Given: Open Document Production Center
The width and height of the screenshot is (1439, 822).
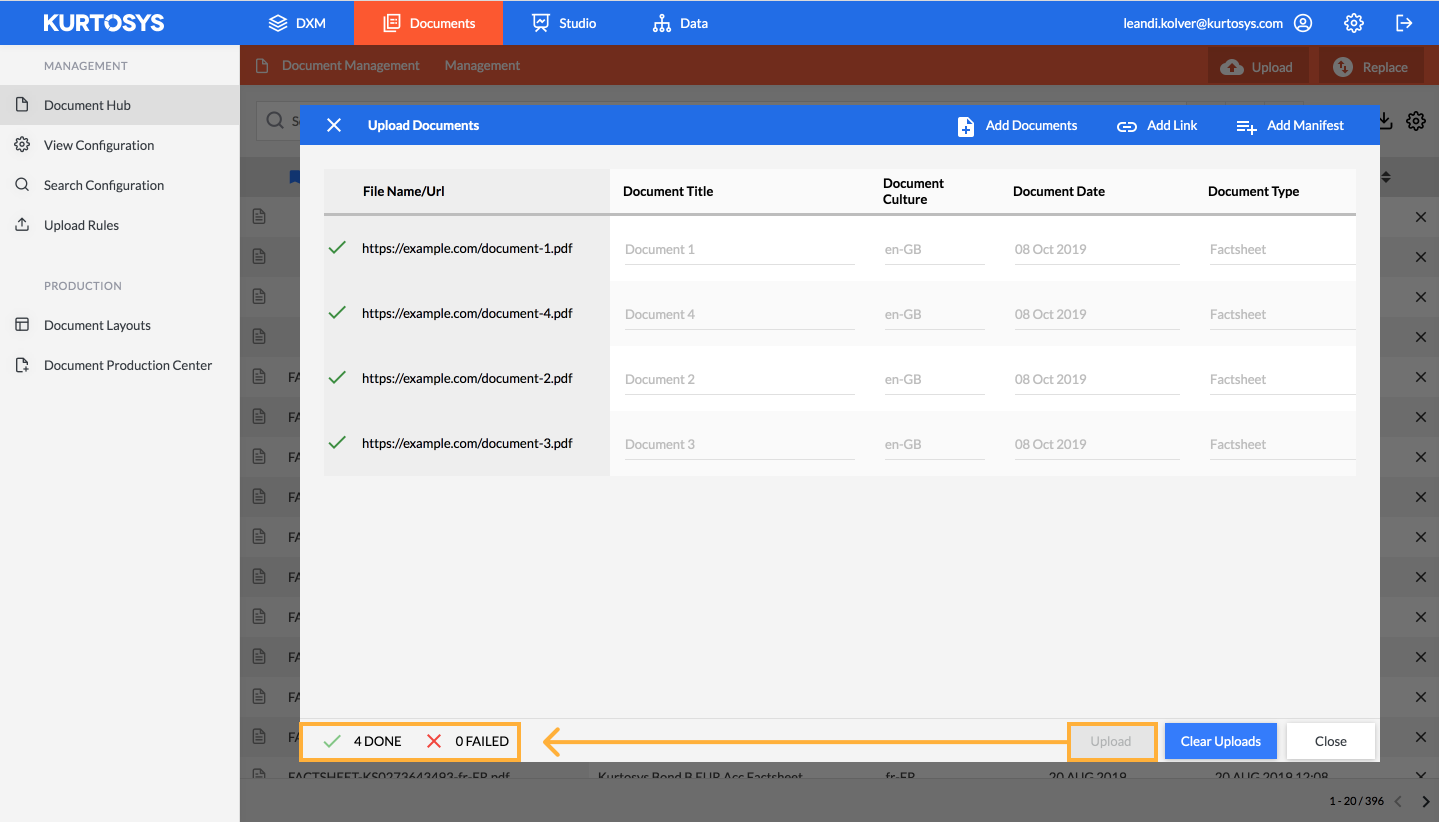Looking at the screenshot, I should coord(120,365).
